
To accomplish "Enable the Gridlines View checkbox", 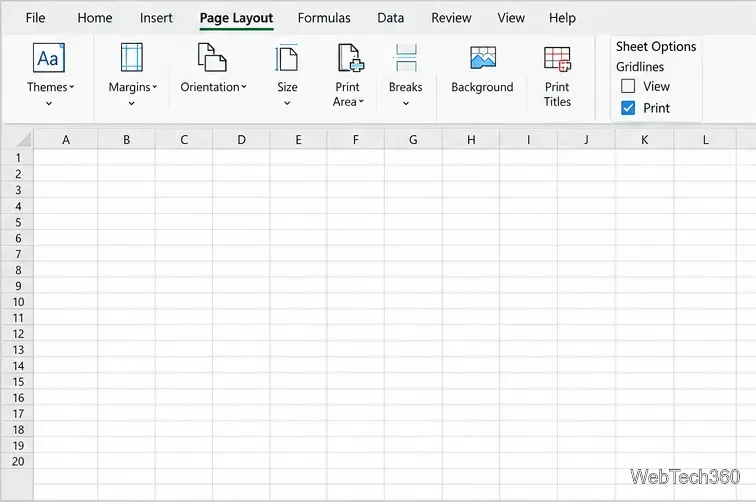I will 628,86.
